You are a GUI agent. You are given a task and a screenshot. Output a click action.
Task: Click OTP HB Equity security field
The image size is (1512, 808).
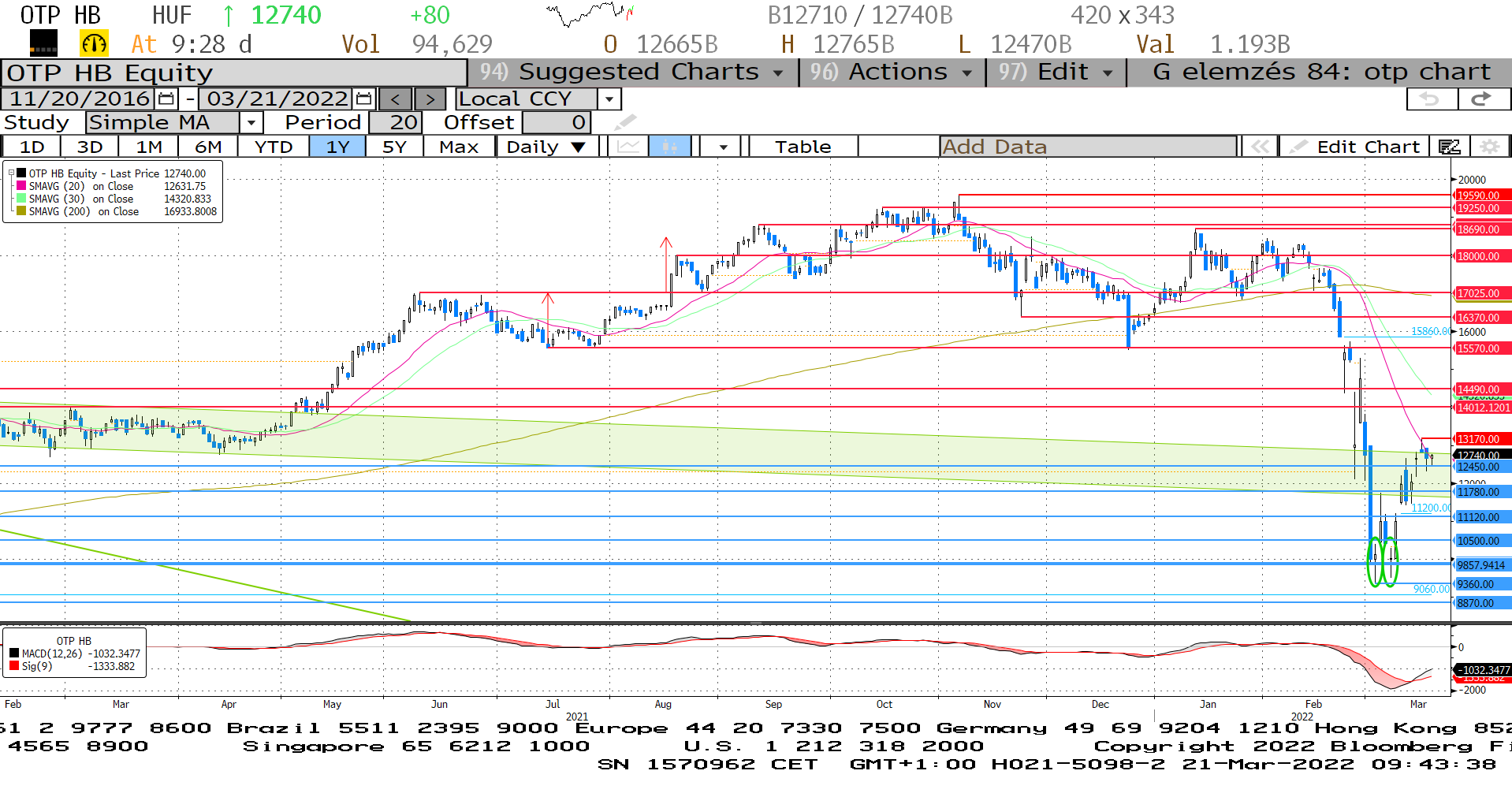(234, 73)
